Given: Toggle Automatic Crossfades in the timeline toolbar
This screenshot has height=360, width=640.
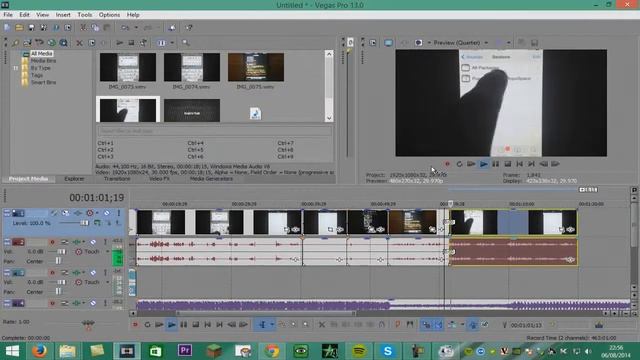Looking at the screenshot, I should tap(438, 325).
